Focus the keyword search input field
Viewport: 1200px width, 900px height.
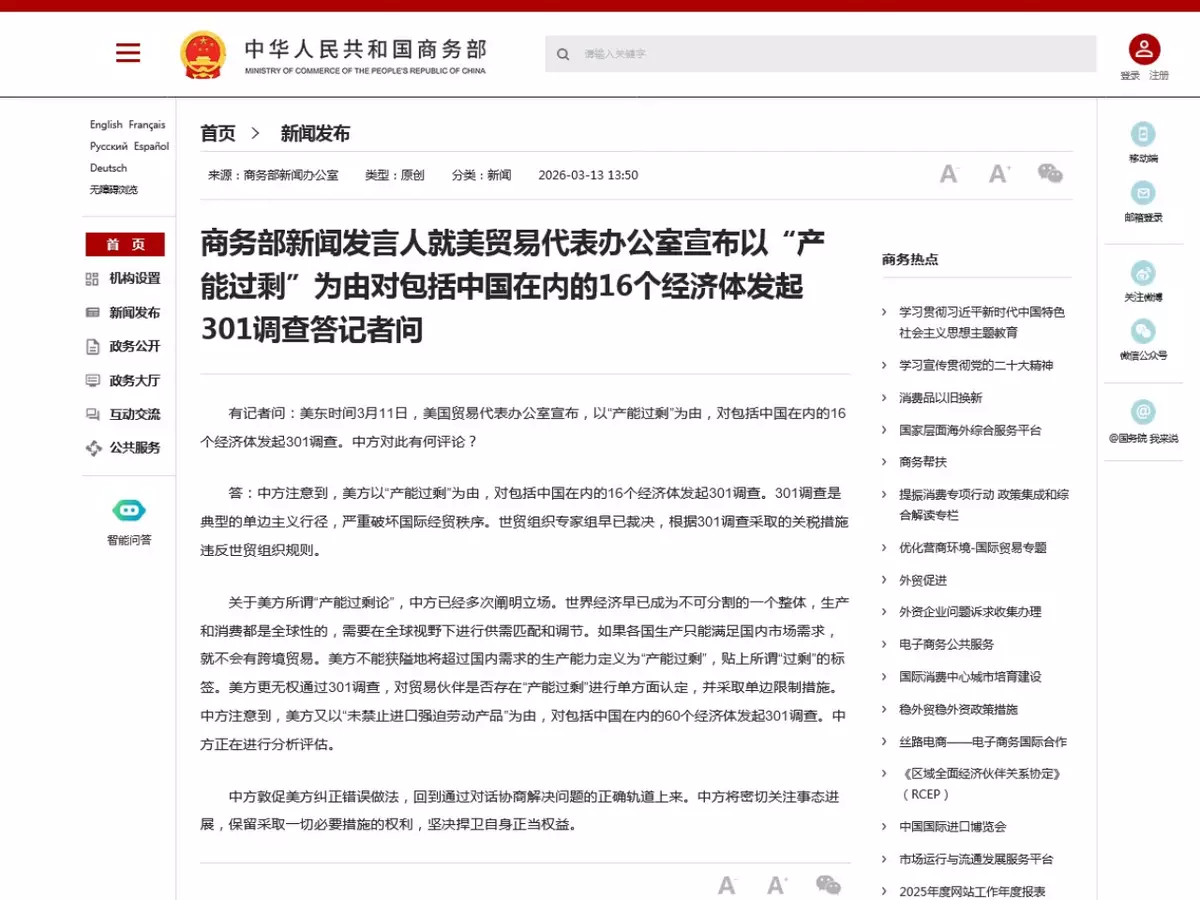[x=830, y=54]
